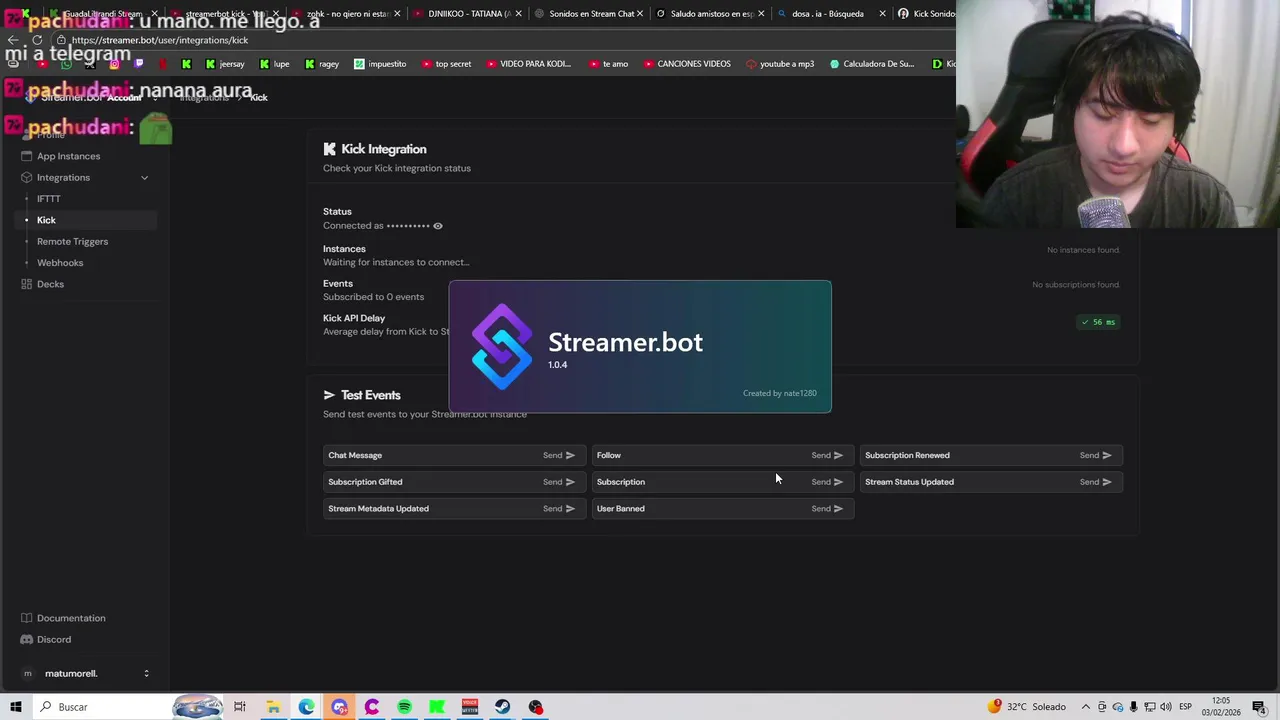Click the Integrations check-circle icon
The image size is (1280, 720).
point(27,178)
